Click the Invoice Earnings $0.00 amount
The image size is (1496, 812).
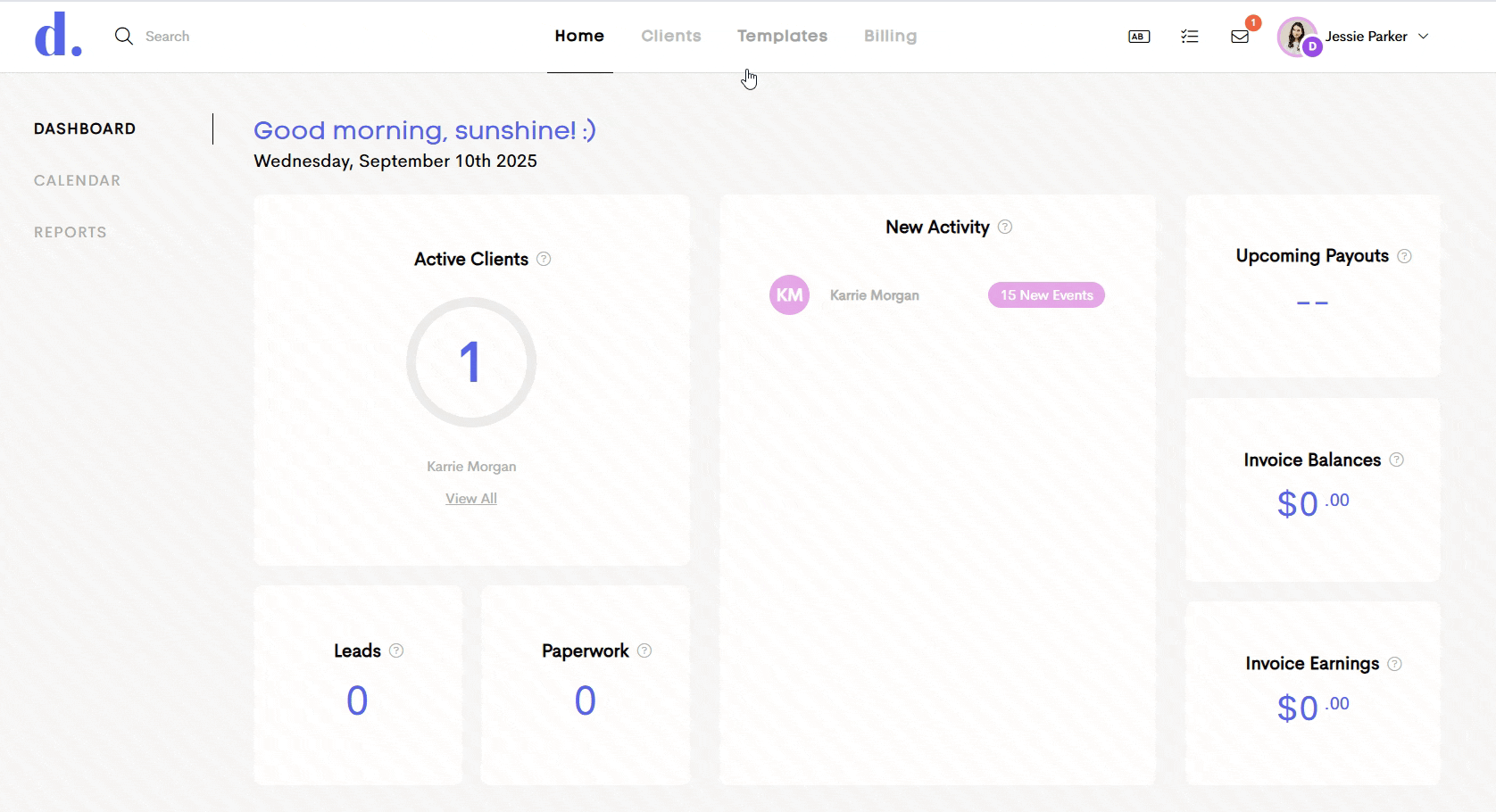tap(1313, 708)
